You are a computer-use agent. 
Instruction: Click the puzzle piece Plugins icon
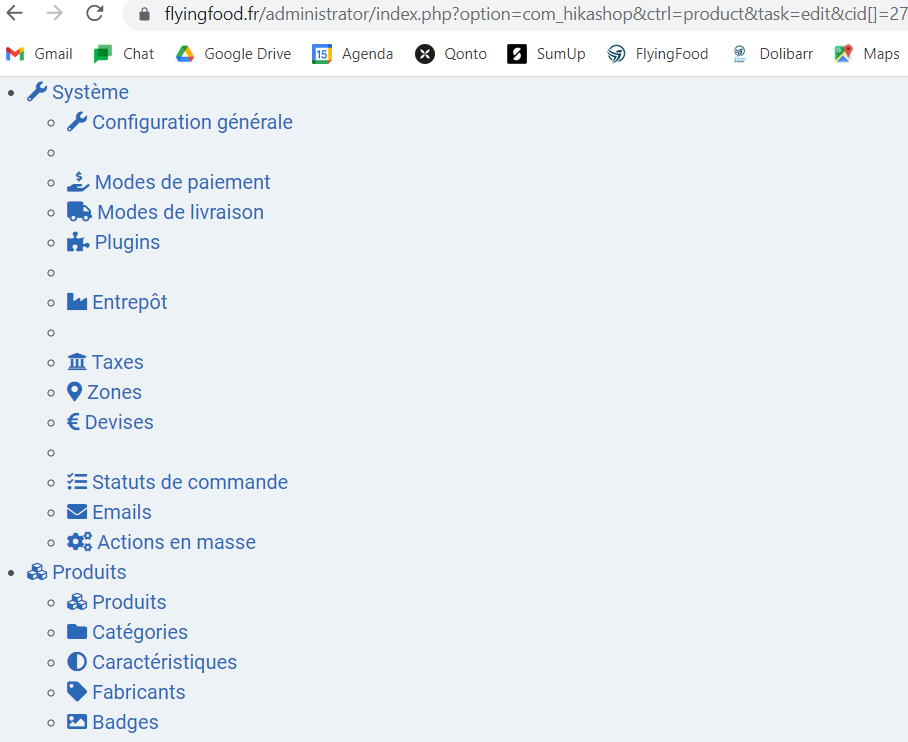click(x=78, y=242)
